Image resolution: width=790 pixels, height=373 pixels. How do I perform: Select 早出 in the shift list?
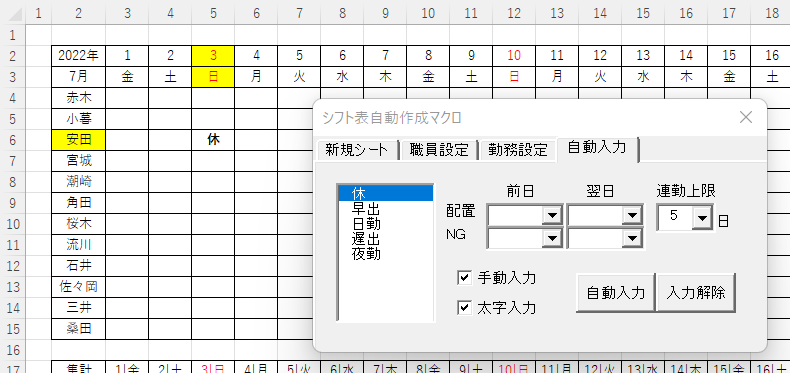click(386, 209)
